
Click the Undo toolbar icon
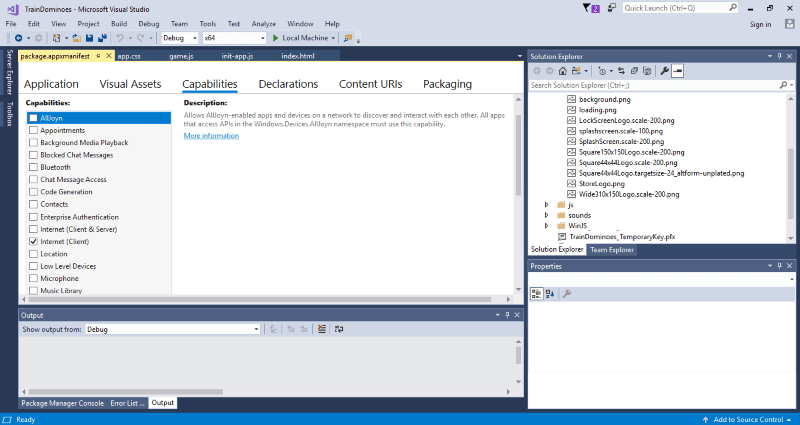tap(120, 38)
